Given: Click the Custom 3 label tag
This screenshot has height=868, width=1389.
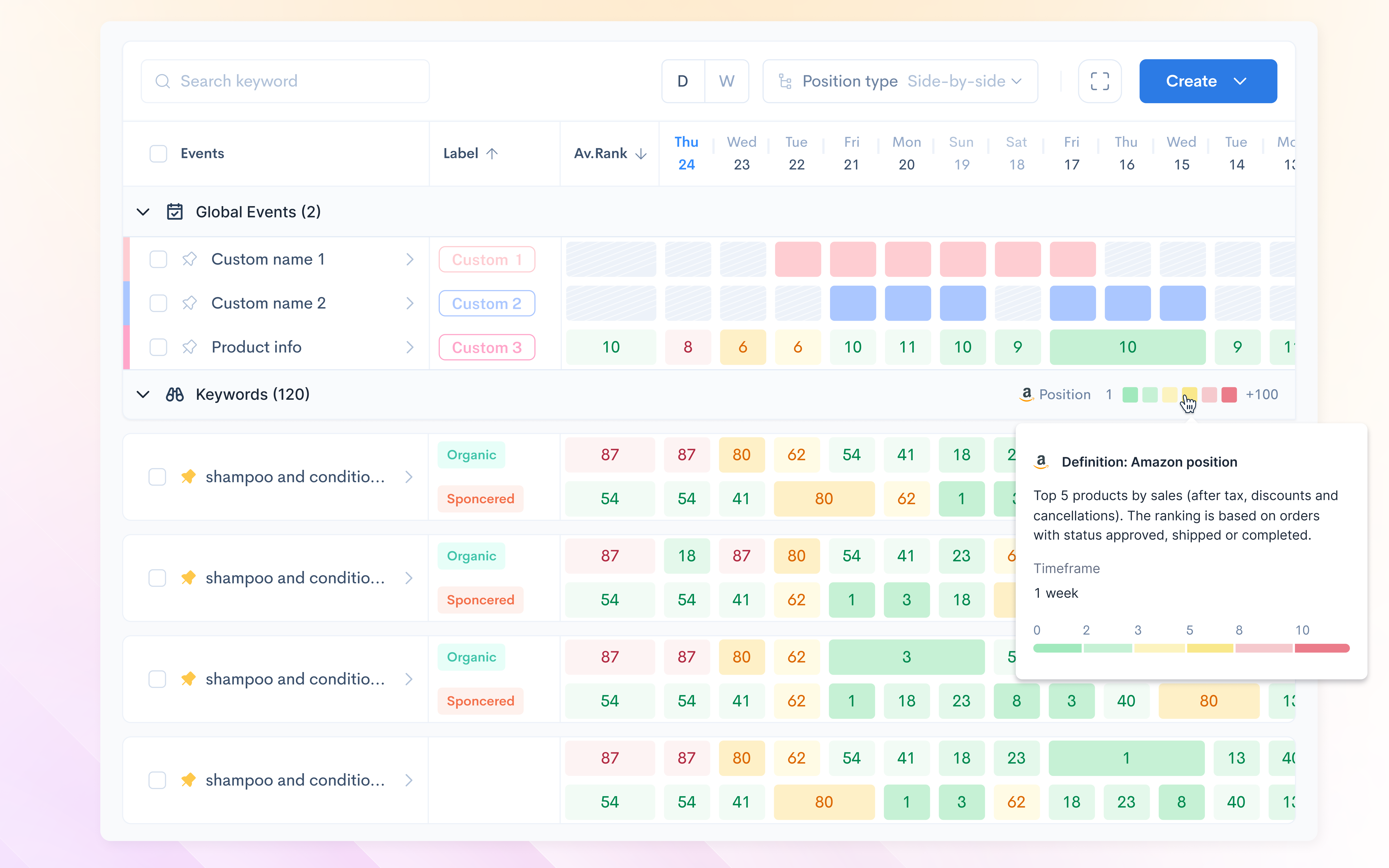Looking at the screenshot, I should [x=487, y=347].
